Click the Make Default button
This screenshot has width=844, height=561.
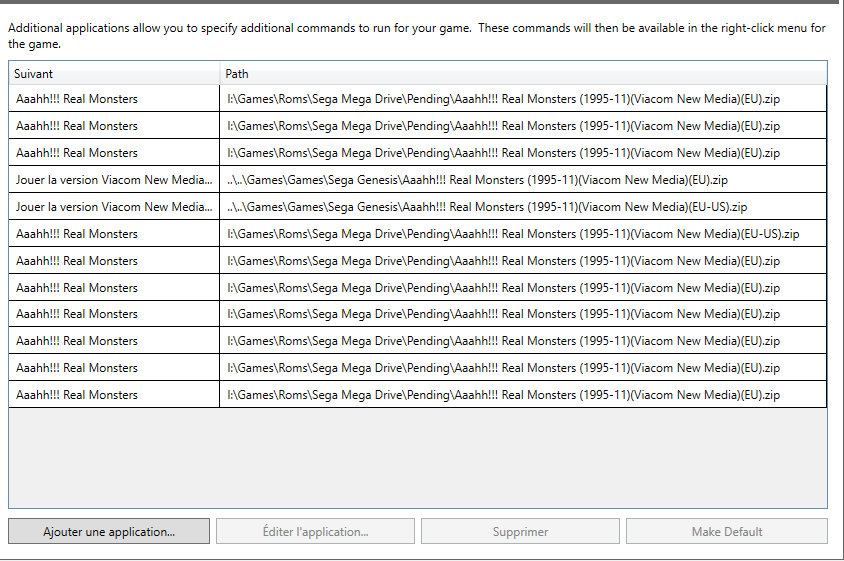[x=727, y=531]
